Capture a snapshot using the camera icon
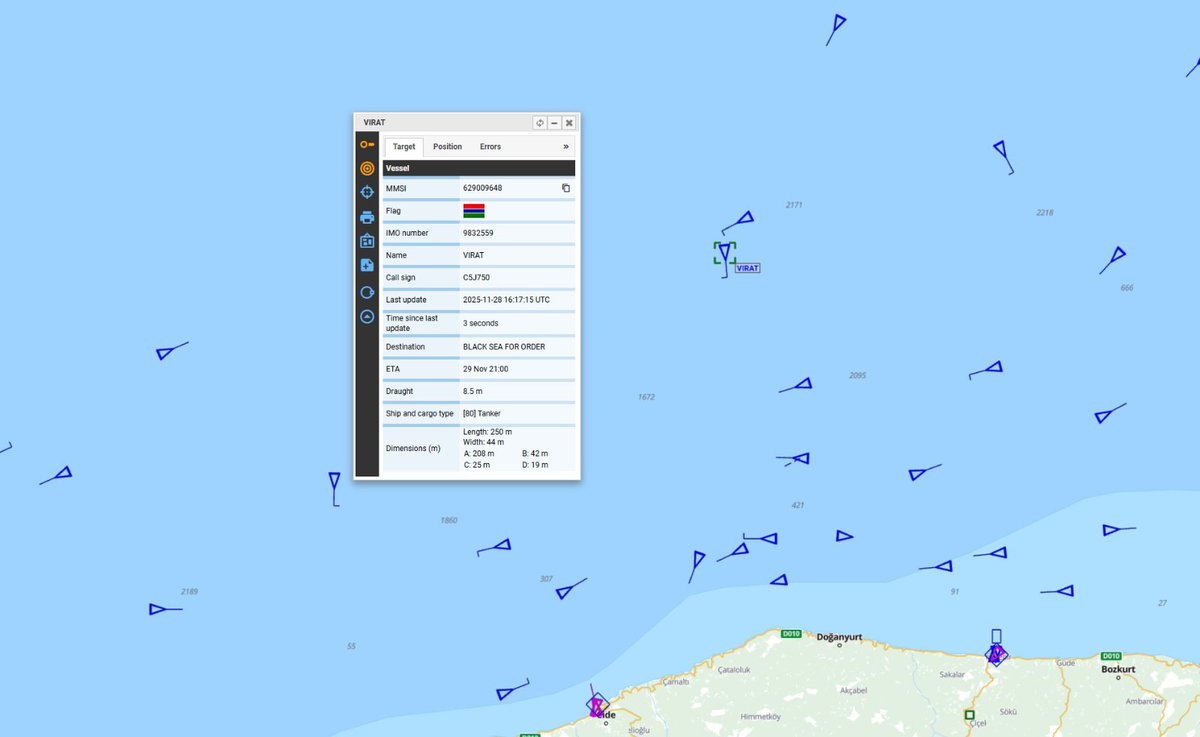This screenshot has width=1200, height=737. (367, 240)
